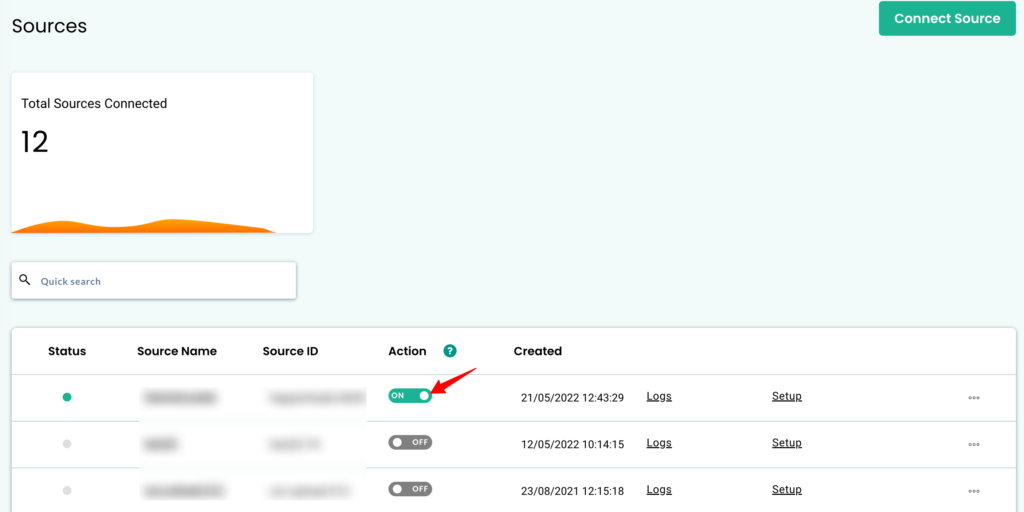Viewport: 1024px width, 512px height.
Task: Open Setup for the 23/08/2021 source
Action: pyautogui.click(x=787, y=490)
